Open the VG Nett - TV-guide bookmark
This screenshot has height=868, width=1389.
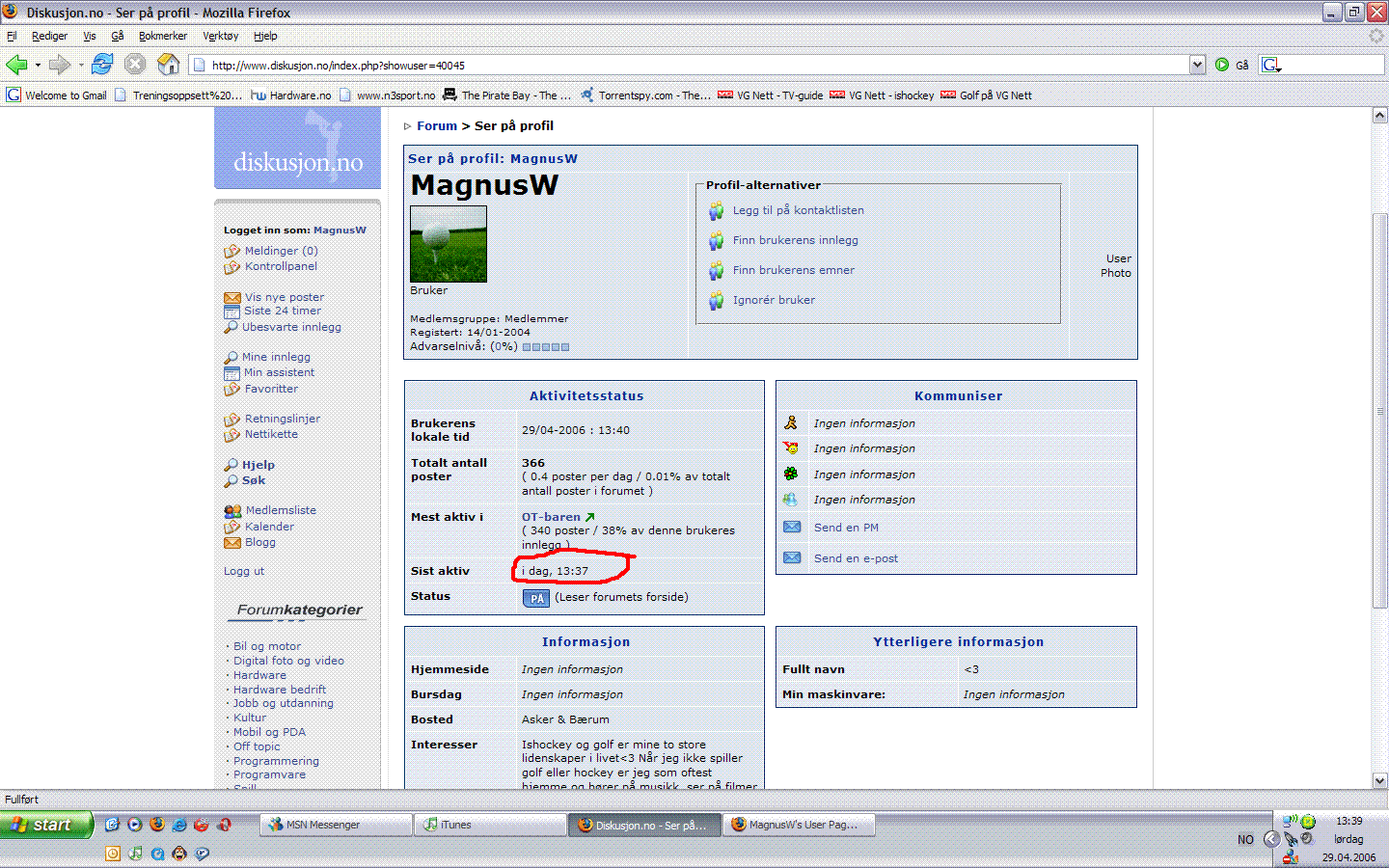tap(770, 95)
